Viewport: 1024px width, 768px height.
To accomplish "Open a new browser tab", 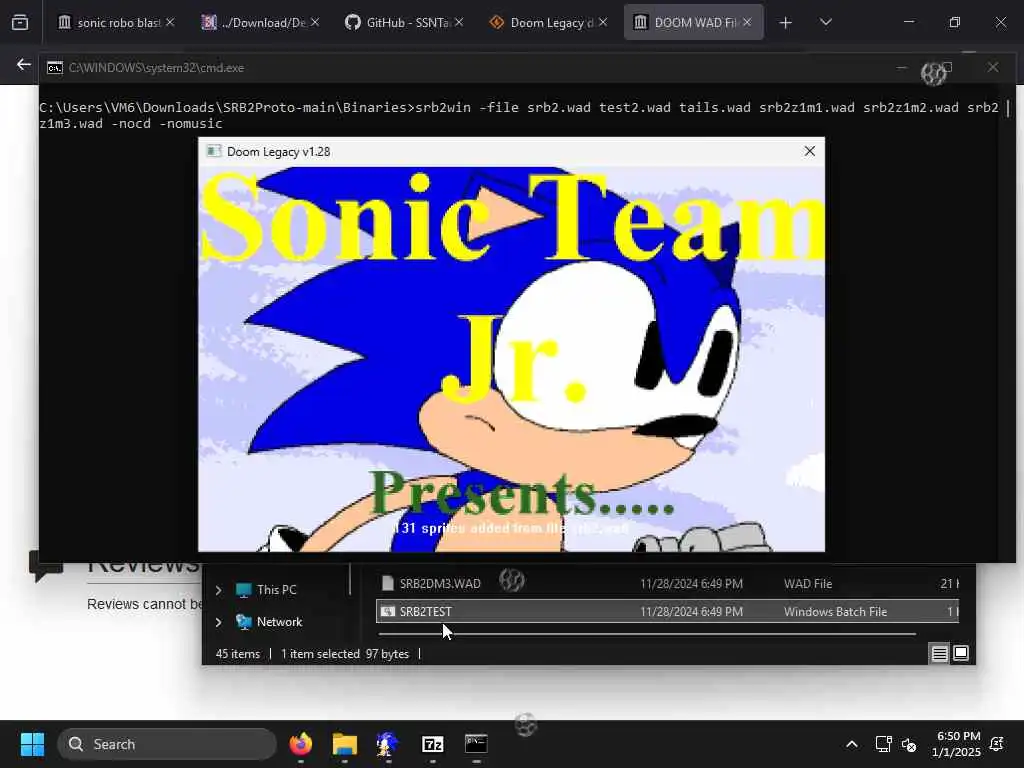I will [x=786, y=23].
